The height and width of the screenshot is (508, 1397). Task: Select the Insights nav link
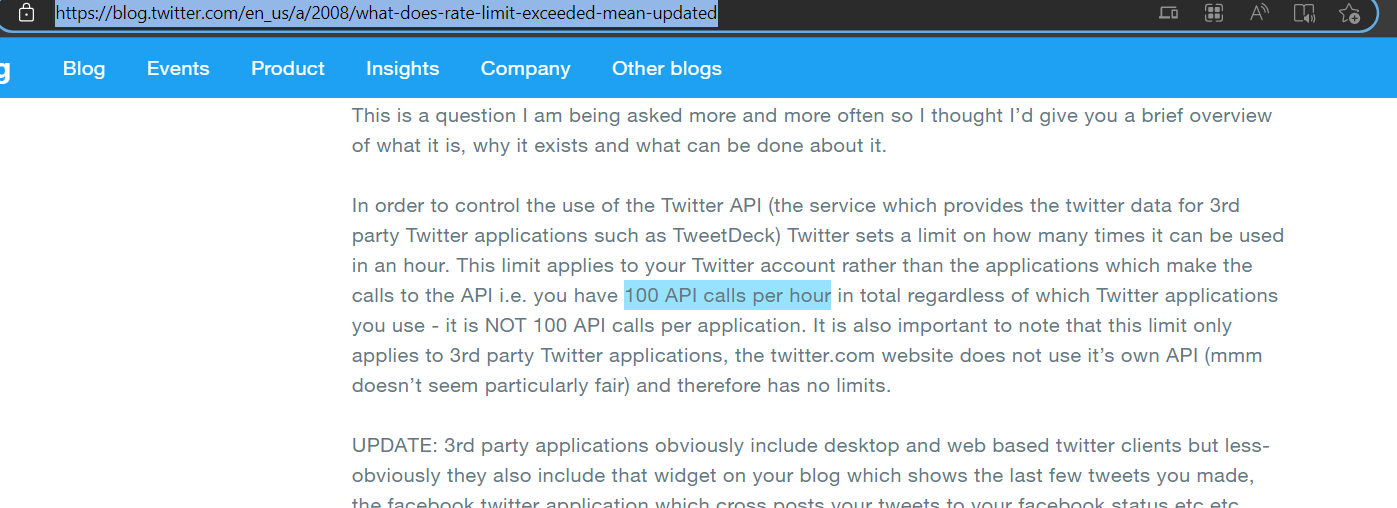tap(403, 68)
